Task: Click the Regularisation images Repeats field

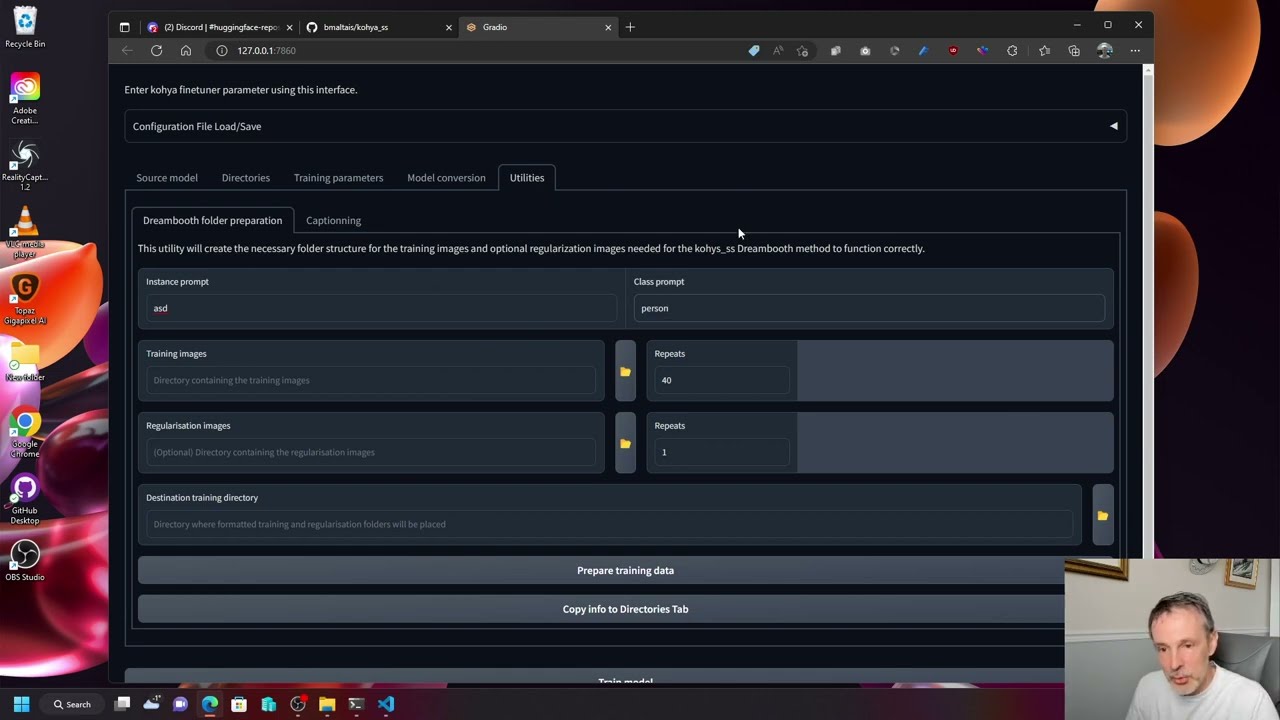Action: (722, 452)
